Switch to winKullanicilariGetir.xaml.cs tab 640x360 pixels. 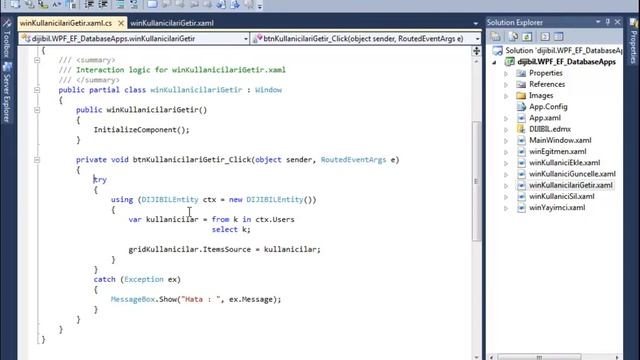[x=66, y=23]
